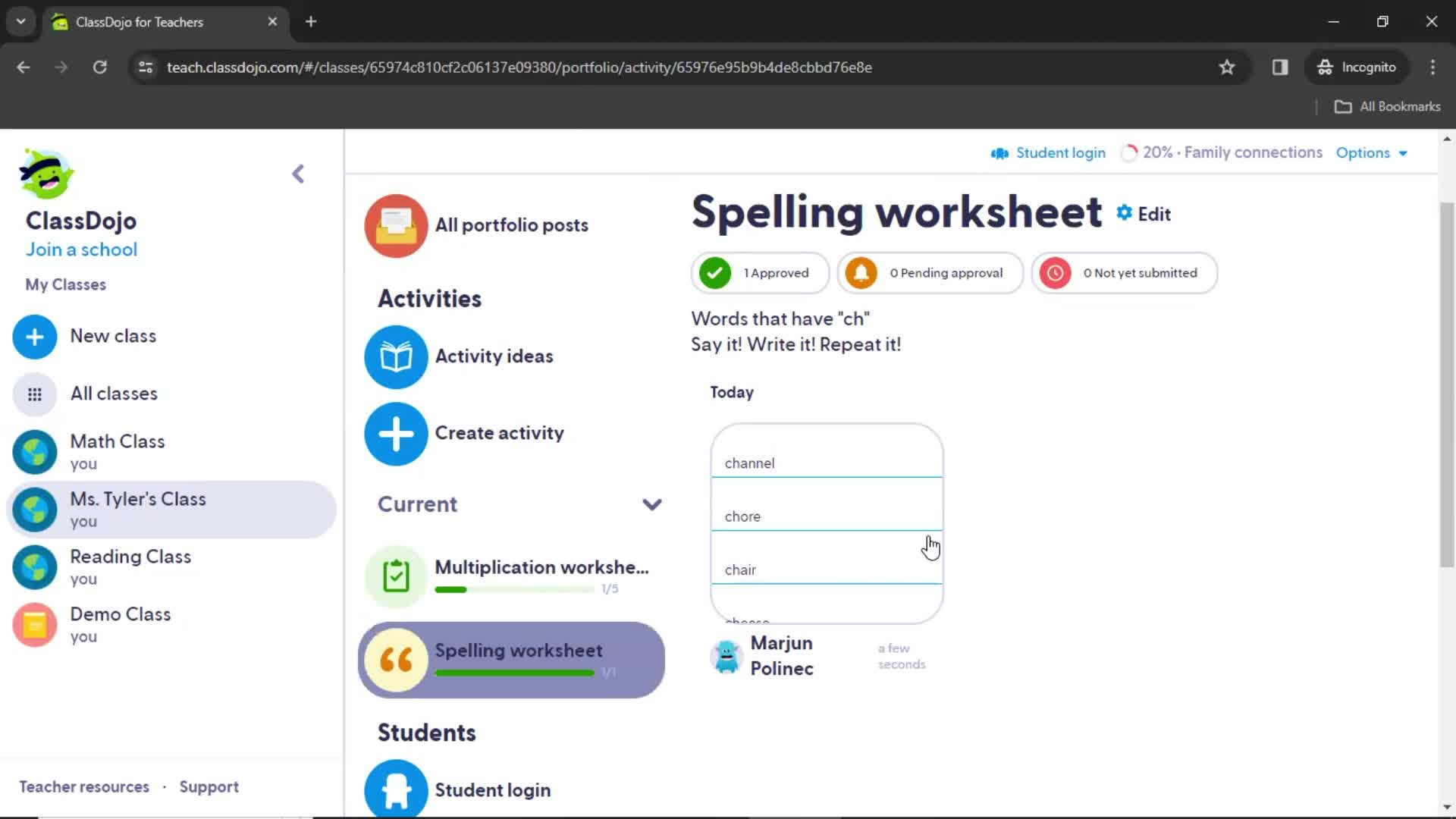Viewport: 1456px width, 819px height.
Task: Open the All Bookmarks folder
Action: 1387,107
